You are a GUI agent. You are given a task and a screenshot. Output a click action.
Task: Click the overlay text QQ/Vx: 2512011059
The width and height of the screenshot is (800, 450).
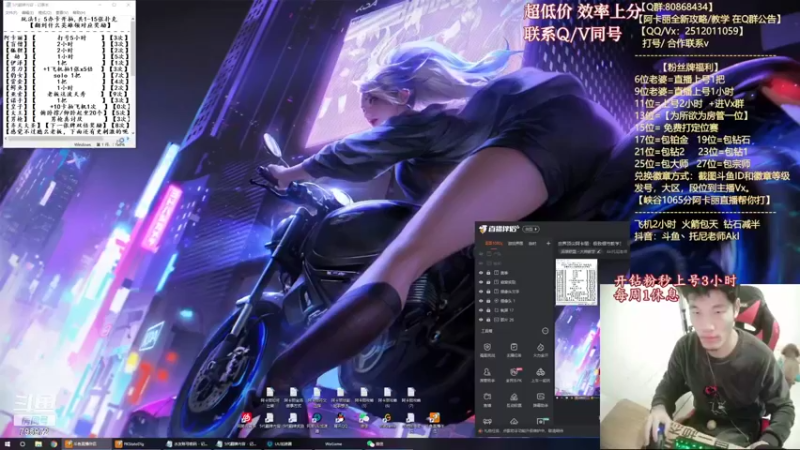tap(691, 31)
